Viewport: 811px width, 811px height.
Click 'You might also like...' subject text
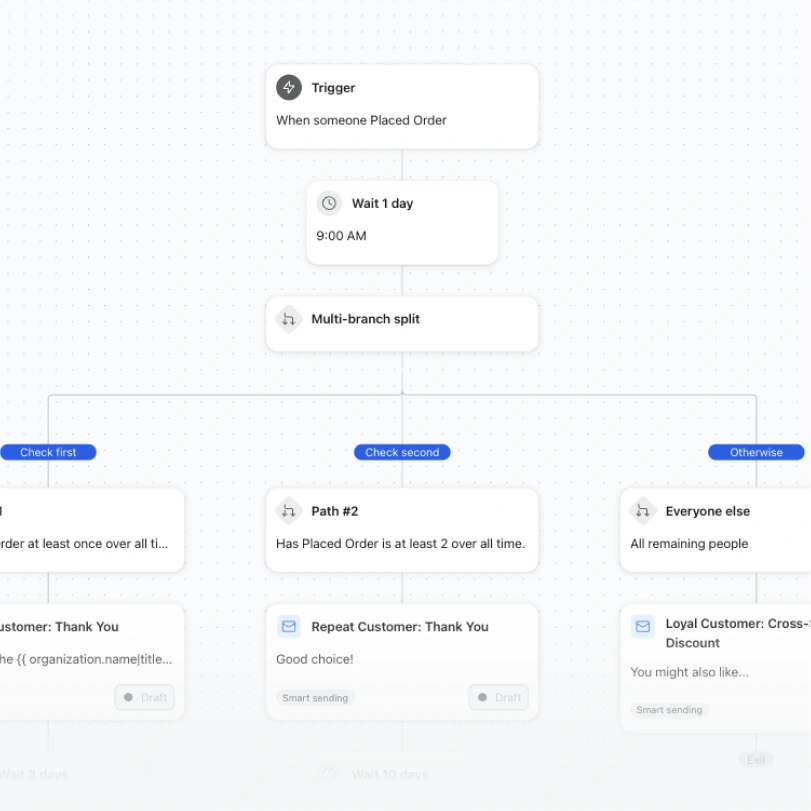tap(689, 672)
